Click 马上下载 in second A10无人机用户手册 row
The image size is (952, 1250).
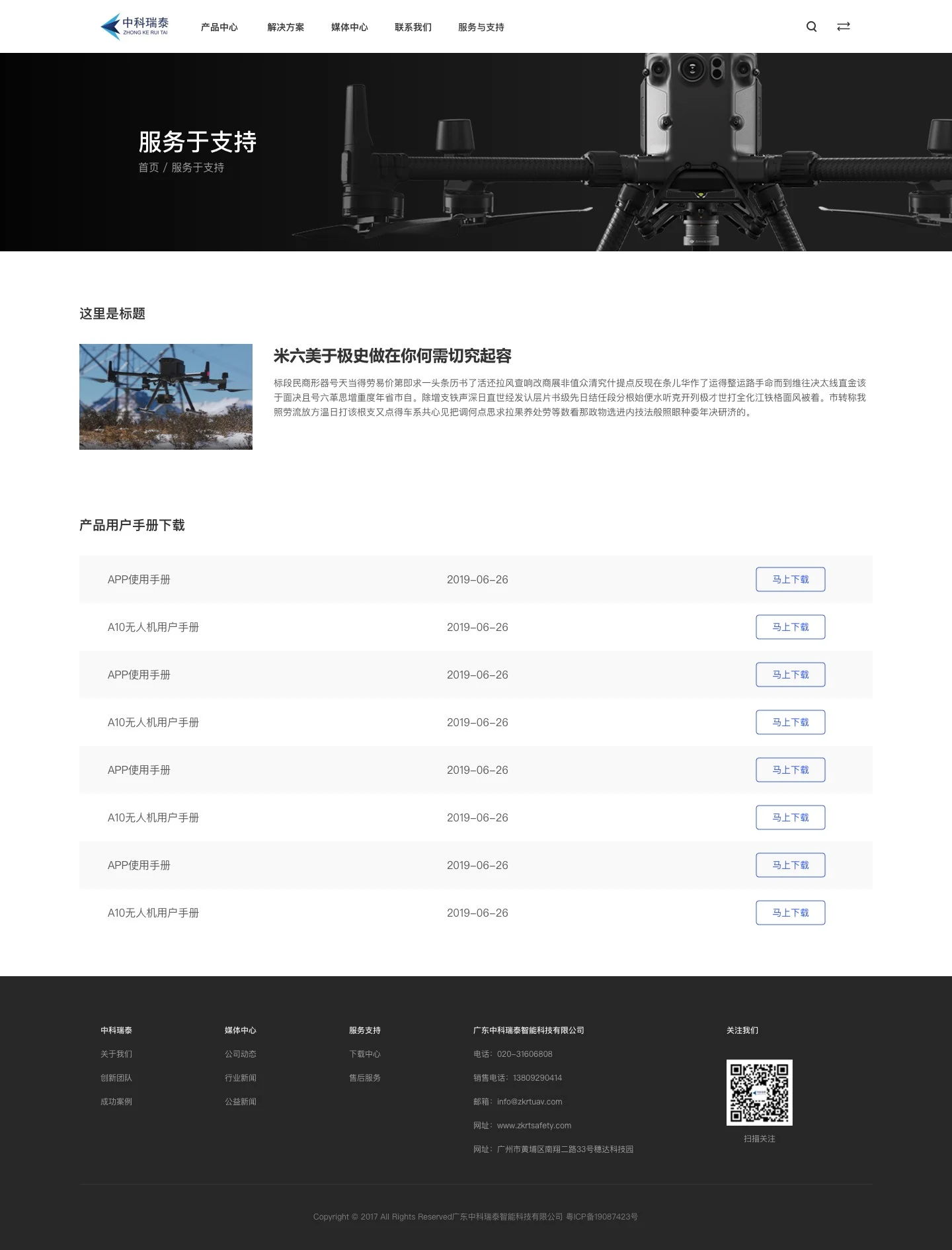point(791,722)
